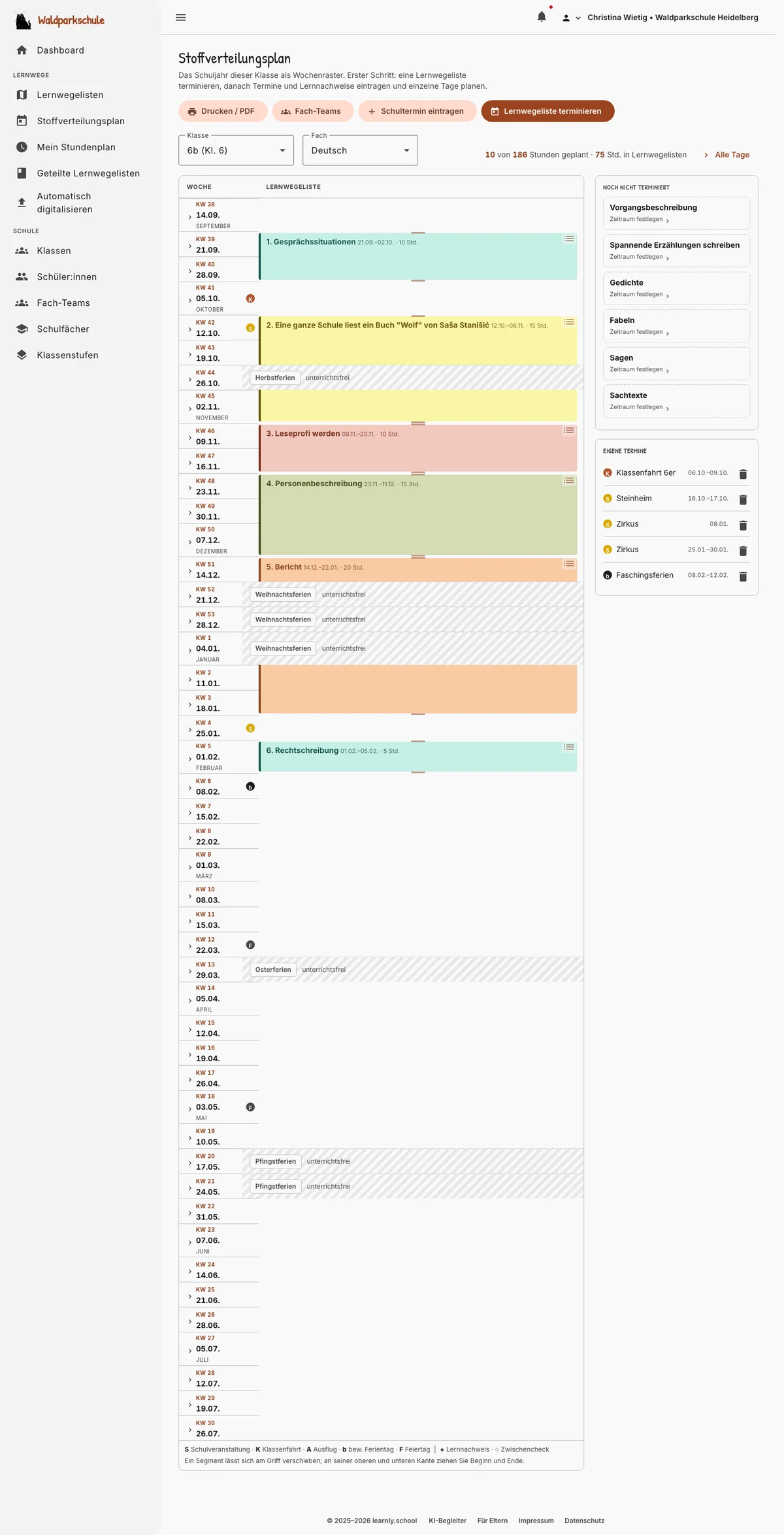Open user account menu icon

(x=566, y=18)
